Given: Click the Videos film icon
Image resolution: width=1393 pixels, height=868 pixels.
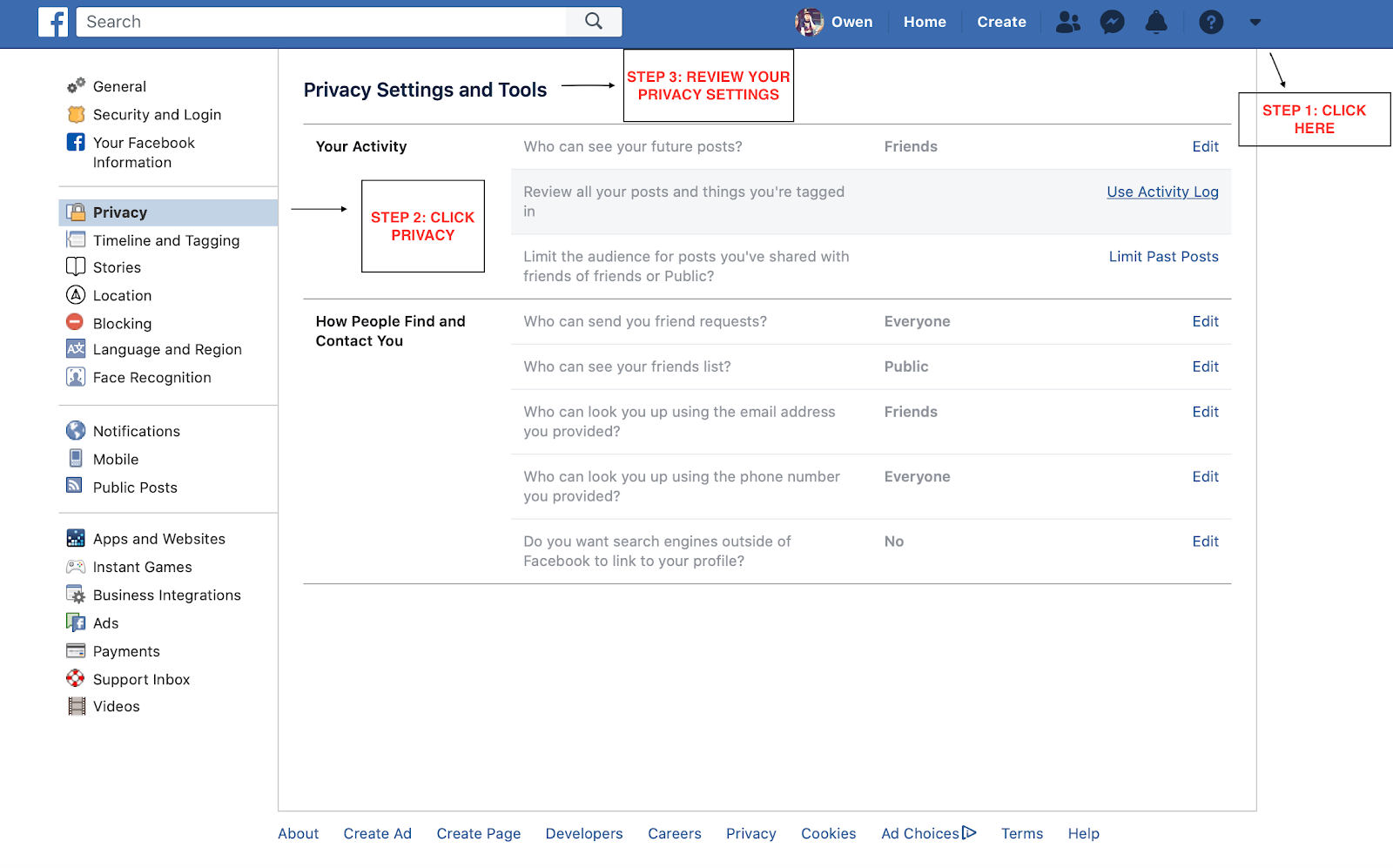Looking at the screenshot, I should point(77,706).
